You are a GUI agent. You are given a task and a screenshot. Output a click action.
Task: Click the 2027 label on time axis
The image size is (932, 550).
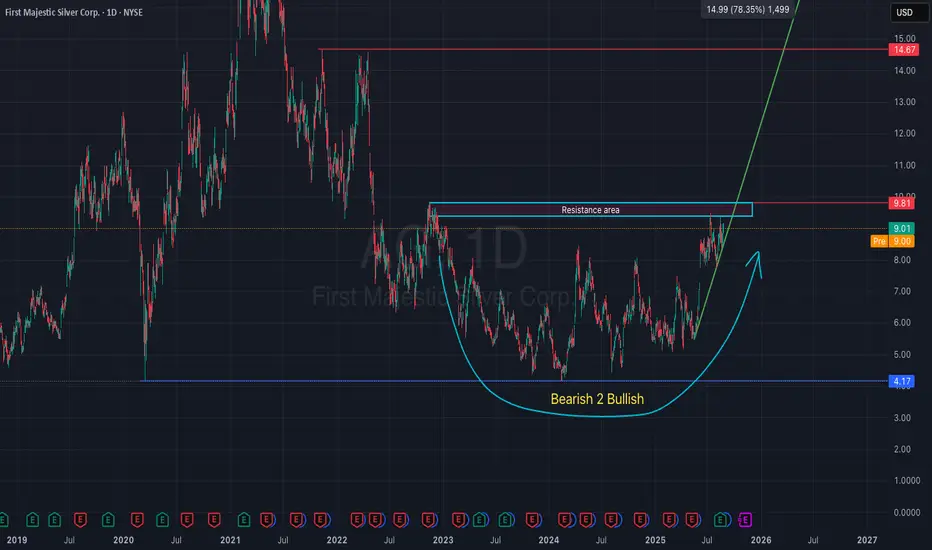pyautogui.click(x=867, y=540)
